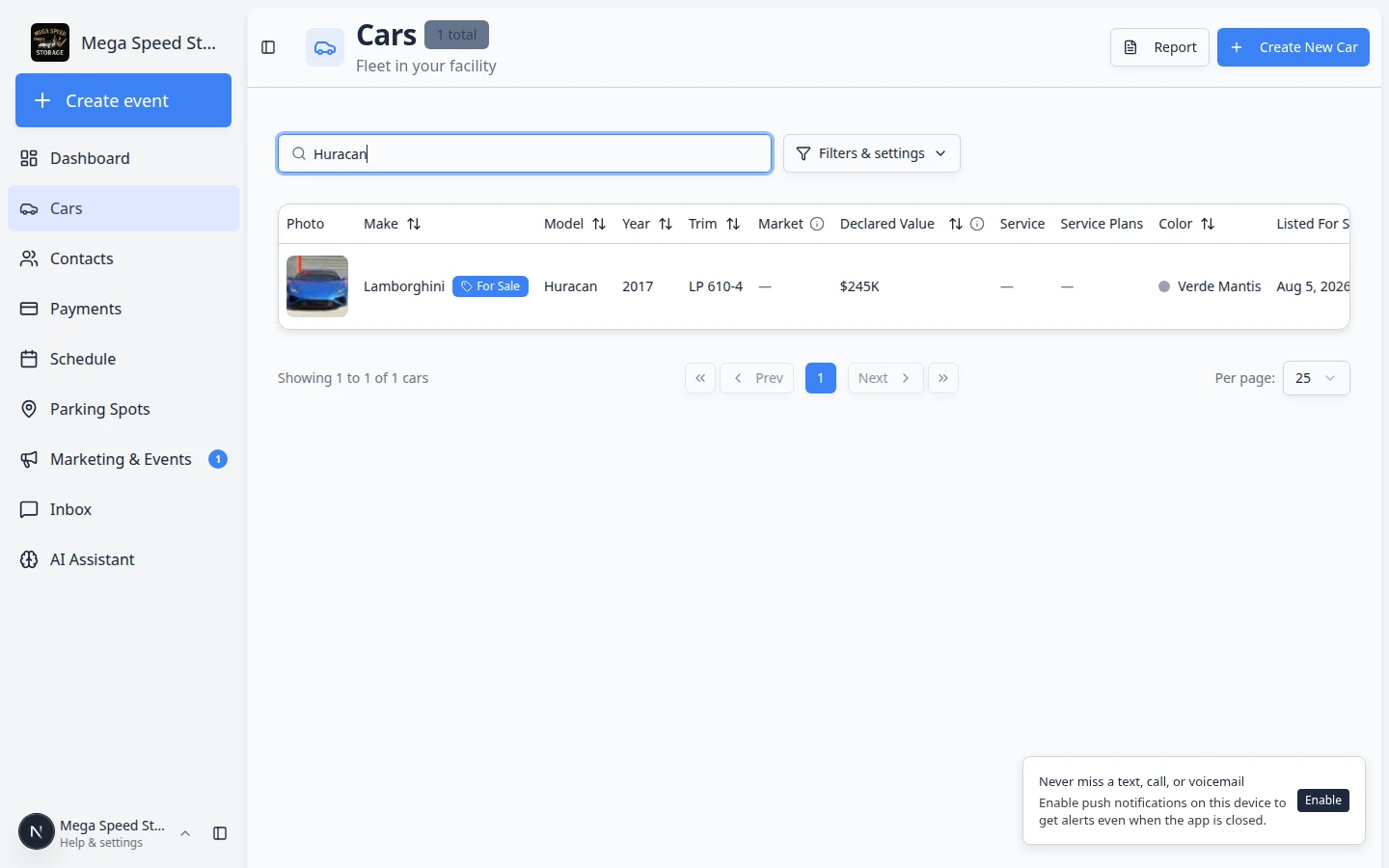Click the Huracan model cell

point(570,286)
